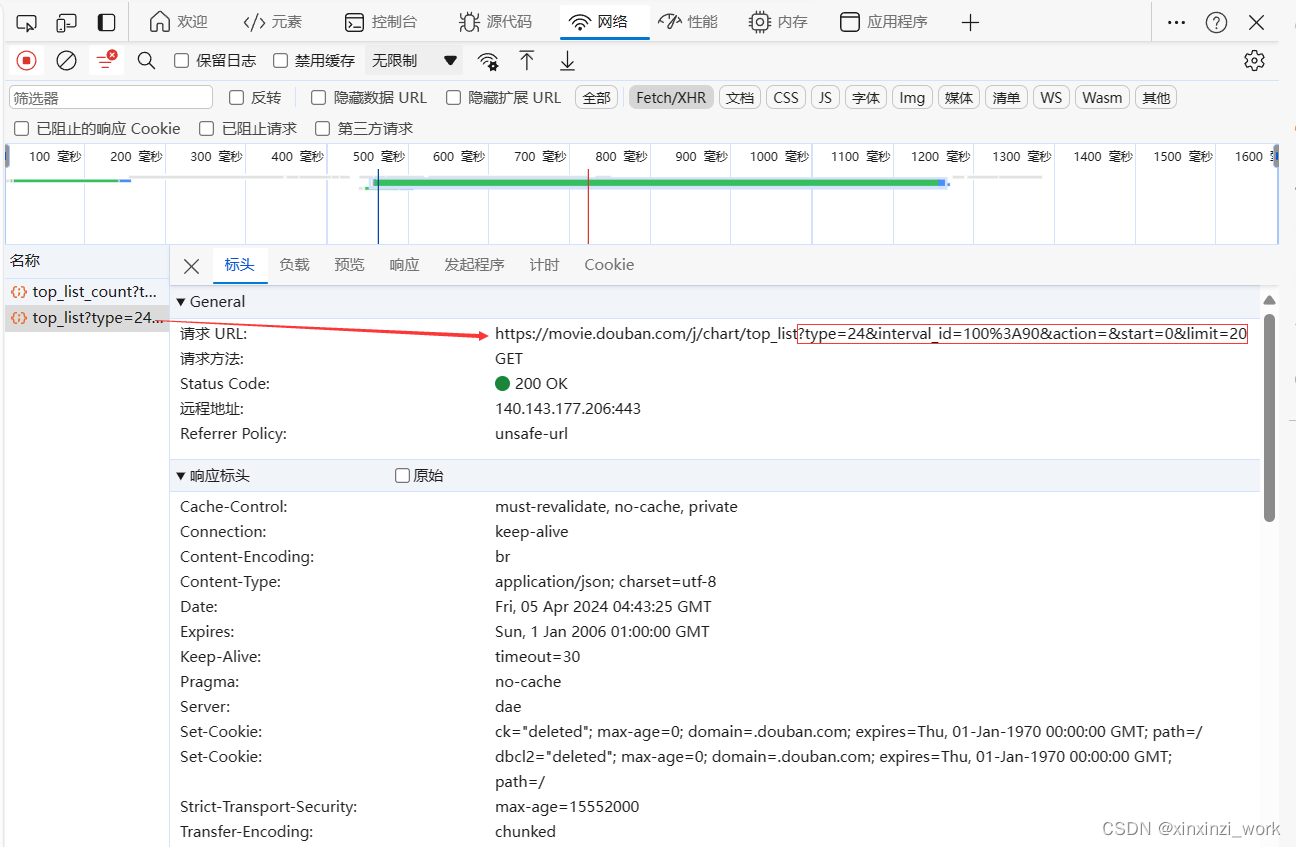
Task: Select the JS filter
Action: [825, 98]
